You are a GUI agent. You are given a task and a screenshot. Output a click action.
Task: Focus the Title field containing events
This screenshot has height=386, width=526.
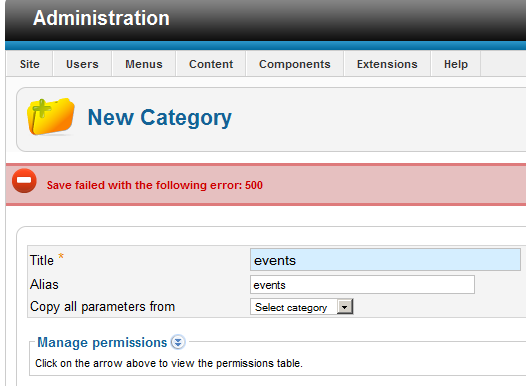pyautogui.click(x=385, y=260)
